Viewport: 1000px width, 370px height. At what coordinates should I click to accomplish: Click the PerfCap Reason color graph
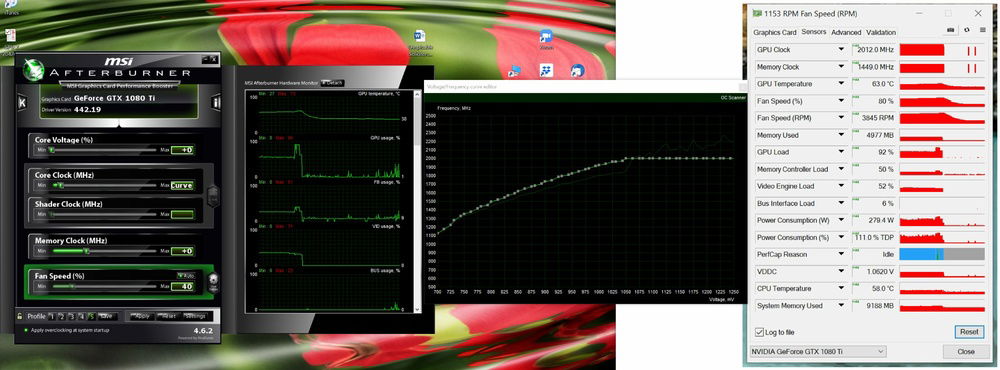coord(942,255)
